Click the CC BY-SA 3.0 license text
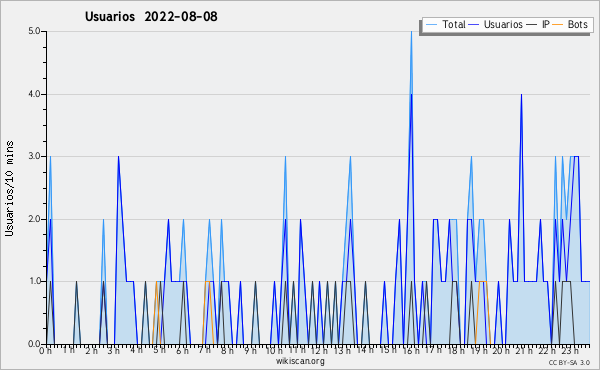This screenshot has width=600, height=370. tap(569, 362)
